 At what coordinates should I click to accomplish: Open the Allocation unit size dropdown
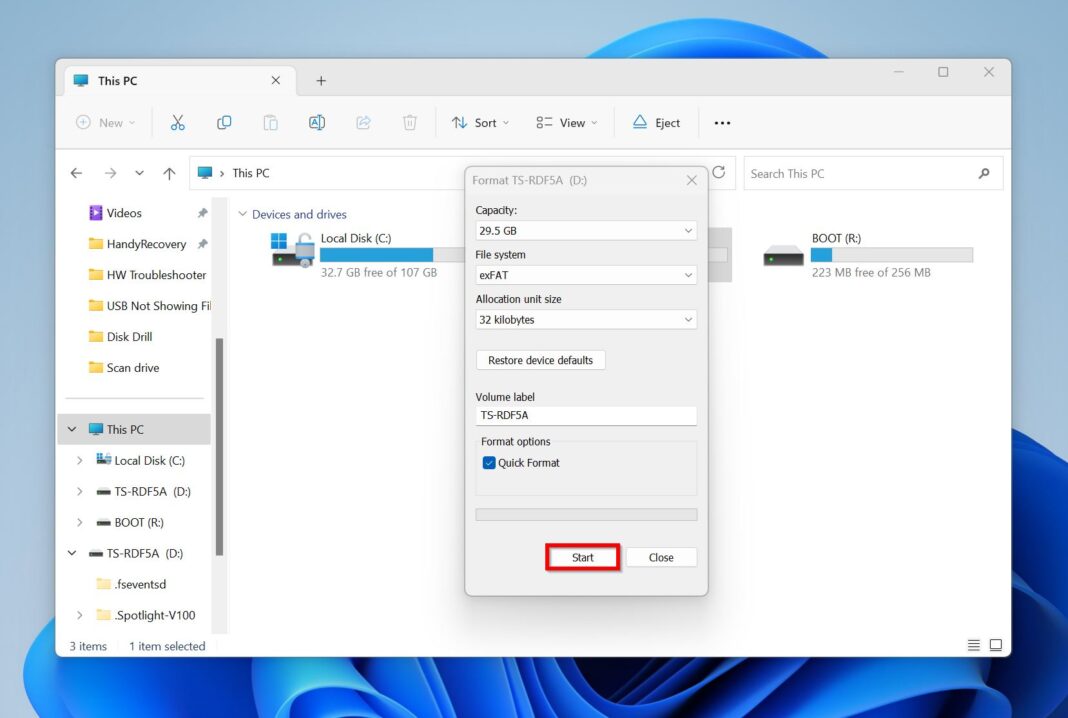(586, 320)
